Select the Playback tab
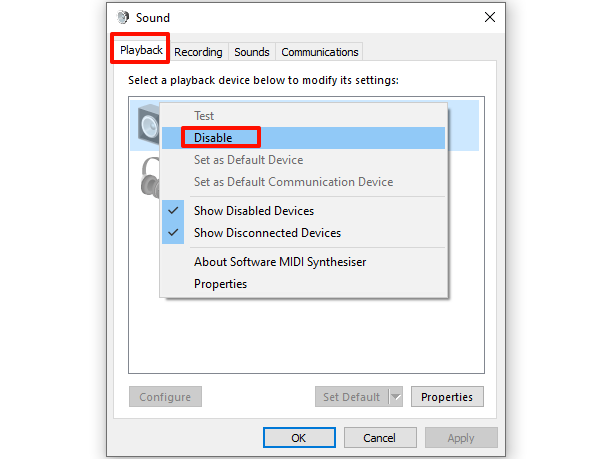 point(141,50)
